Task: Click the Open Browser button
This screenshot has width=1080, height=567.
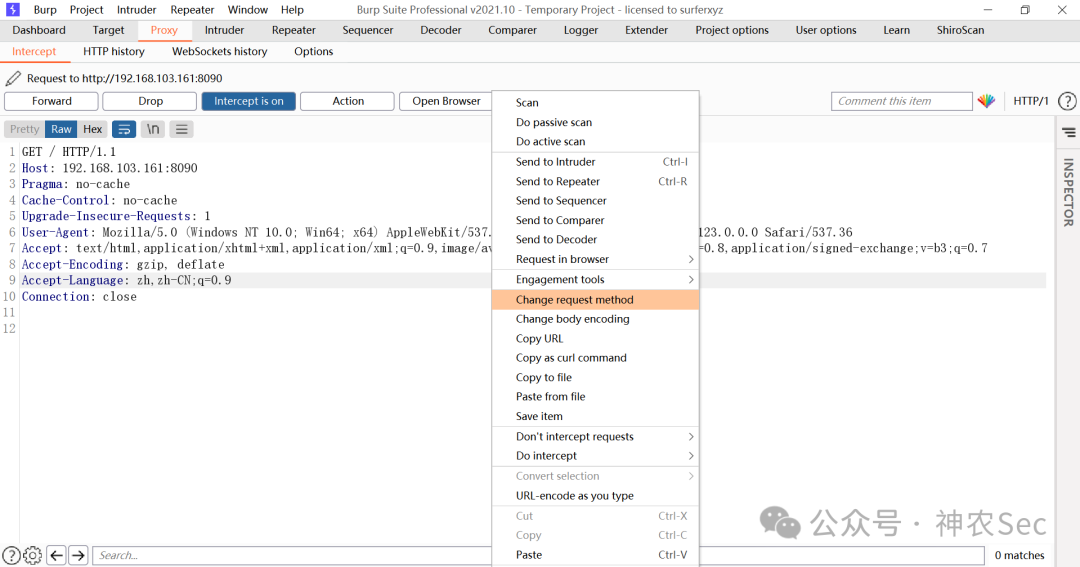Action: click(446, 101)
